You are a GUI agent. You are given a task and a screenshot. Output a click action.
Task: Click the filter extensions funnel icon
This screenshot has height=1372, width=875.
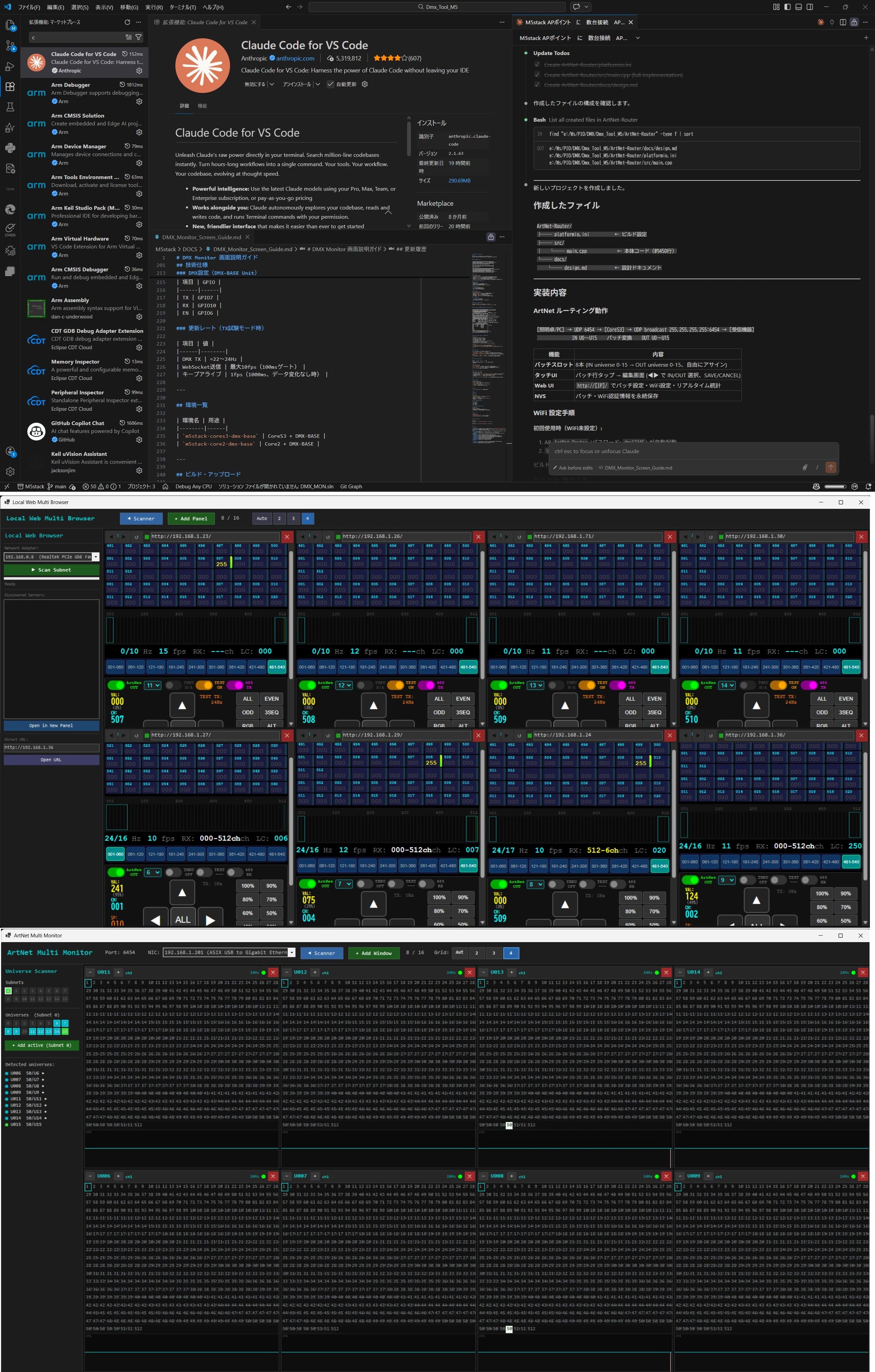[138, 37]
